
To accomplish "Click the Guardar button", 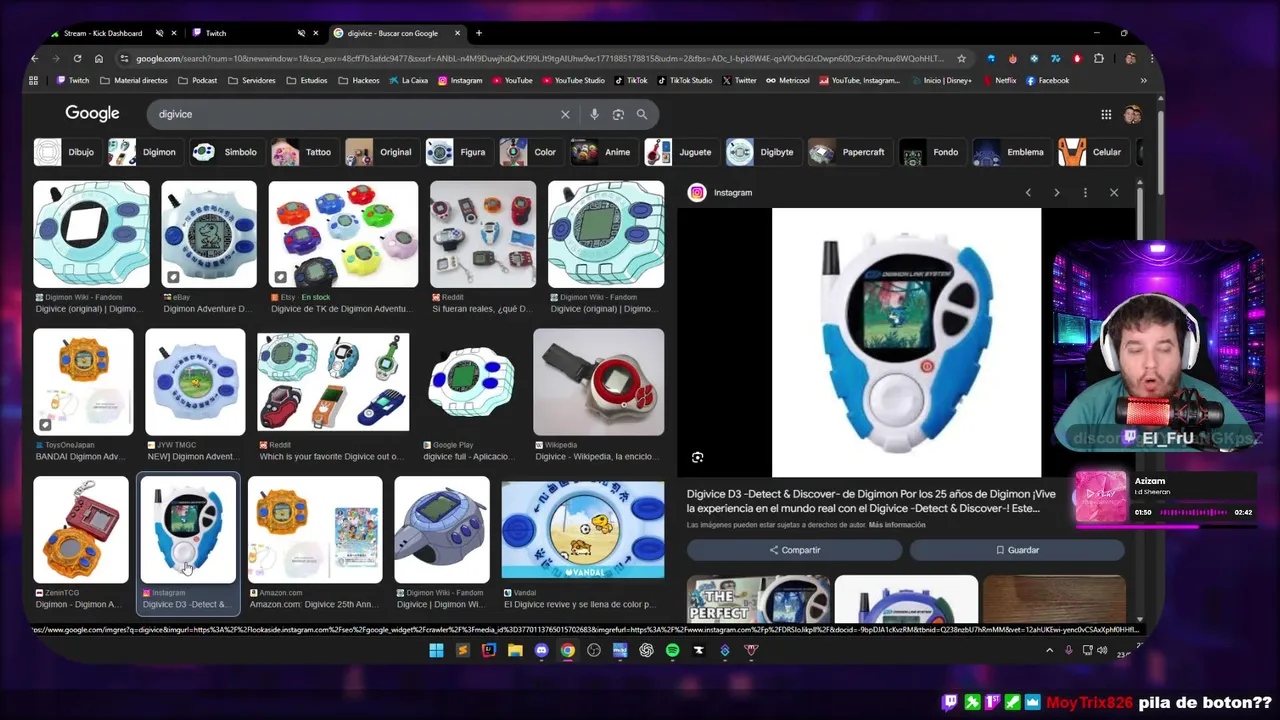I will (1017, 550).
